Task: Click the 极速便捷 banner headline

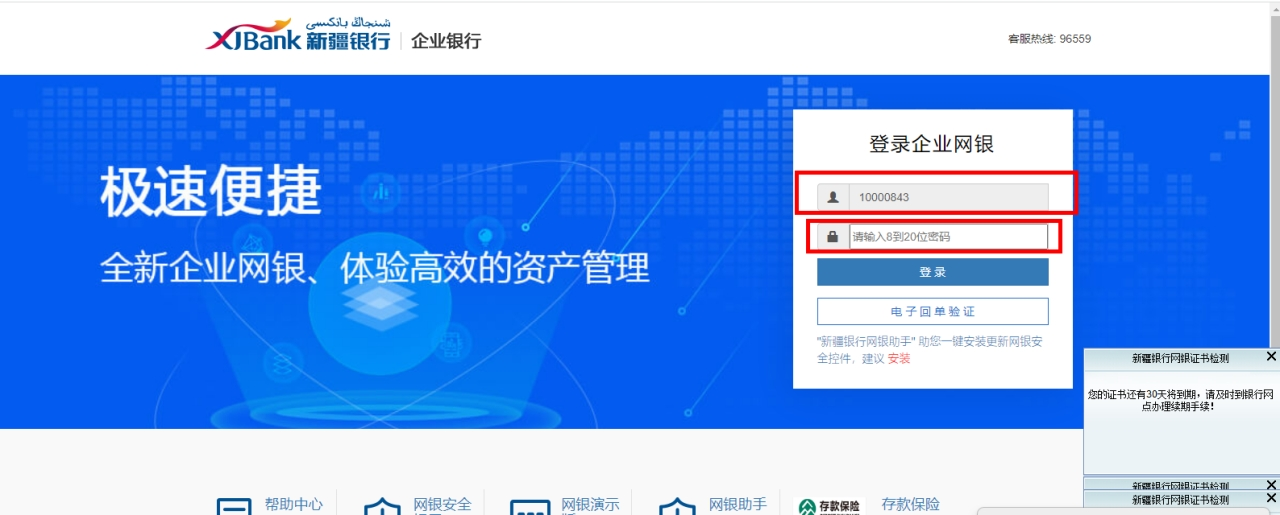Action: [x=210, y=191]
